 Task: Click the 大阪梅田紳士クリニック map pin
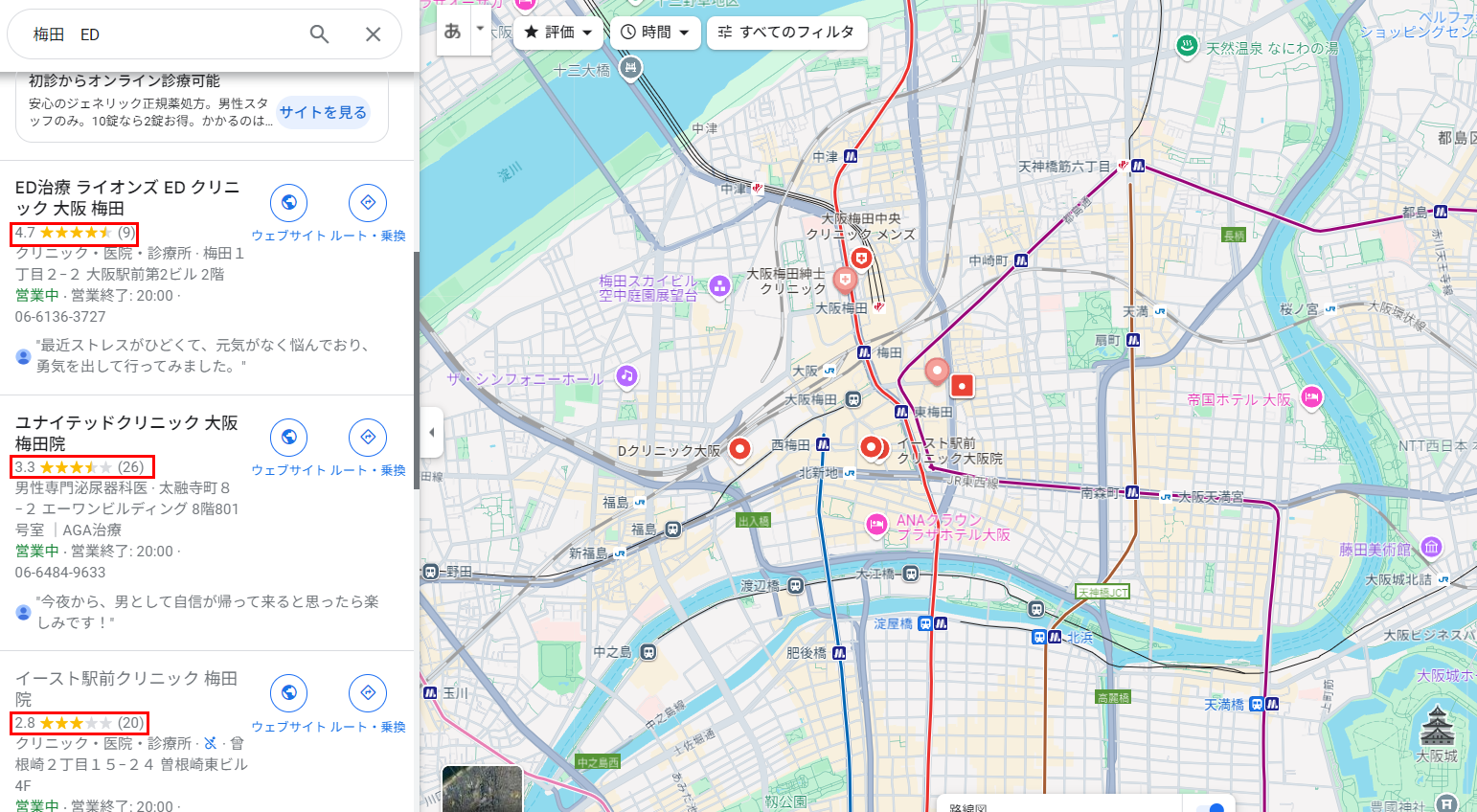844,281
